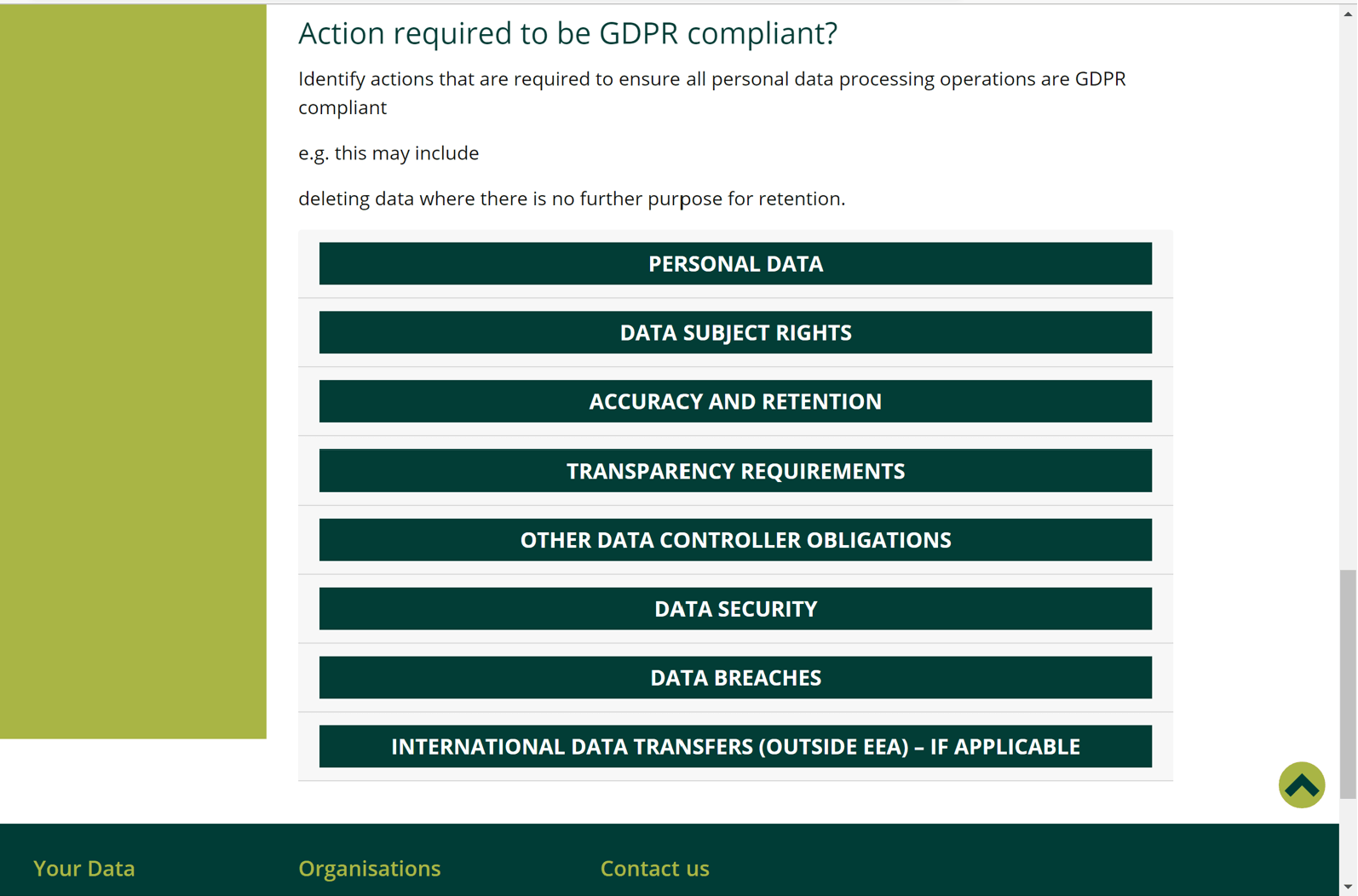Select the Organisations footer heading
1358x896 pixels.
click(x=369, y=868)
